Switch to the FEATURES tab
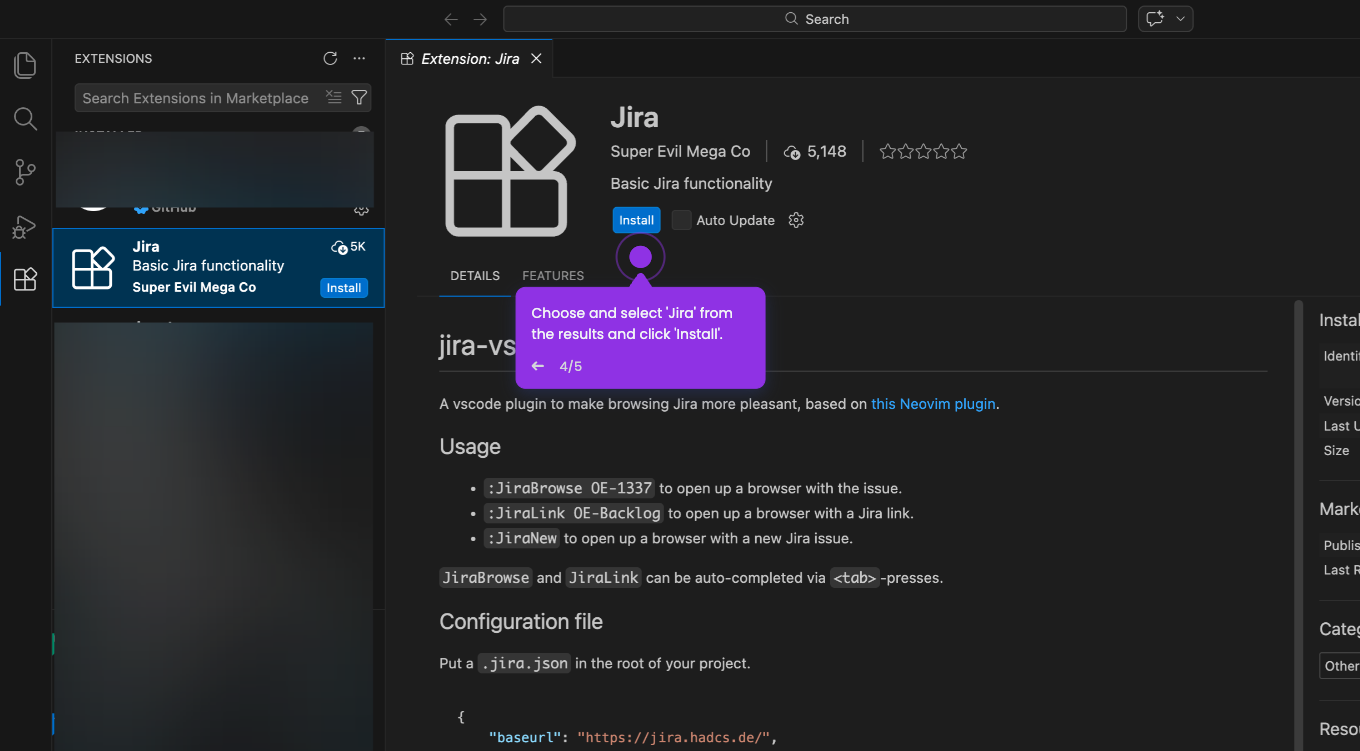1360x751 pixels. point(553,276)
